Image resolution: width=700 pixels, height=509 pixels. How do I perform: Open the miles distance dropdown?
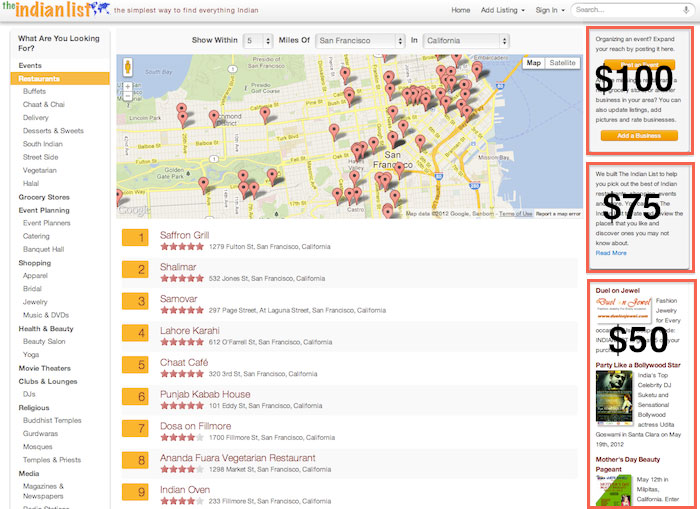tap(258, 41)
